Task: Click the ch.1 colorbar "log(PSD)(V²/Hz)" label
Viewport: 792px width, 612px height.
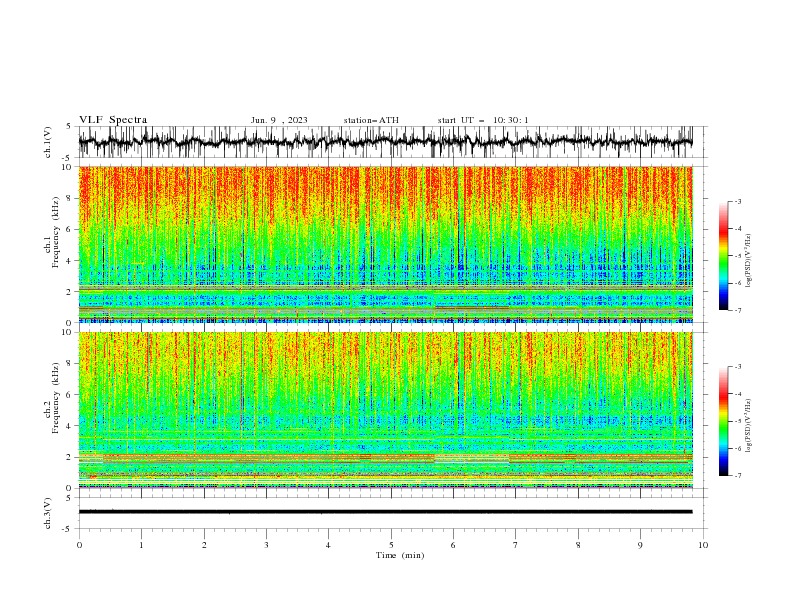Action: pos(748,261)
